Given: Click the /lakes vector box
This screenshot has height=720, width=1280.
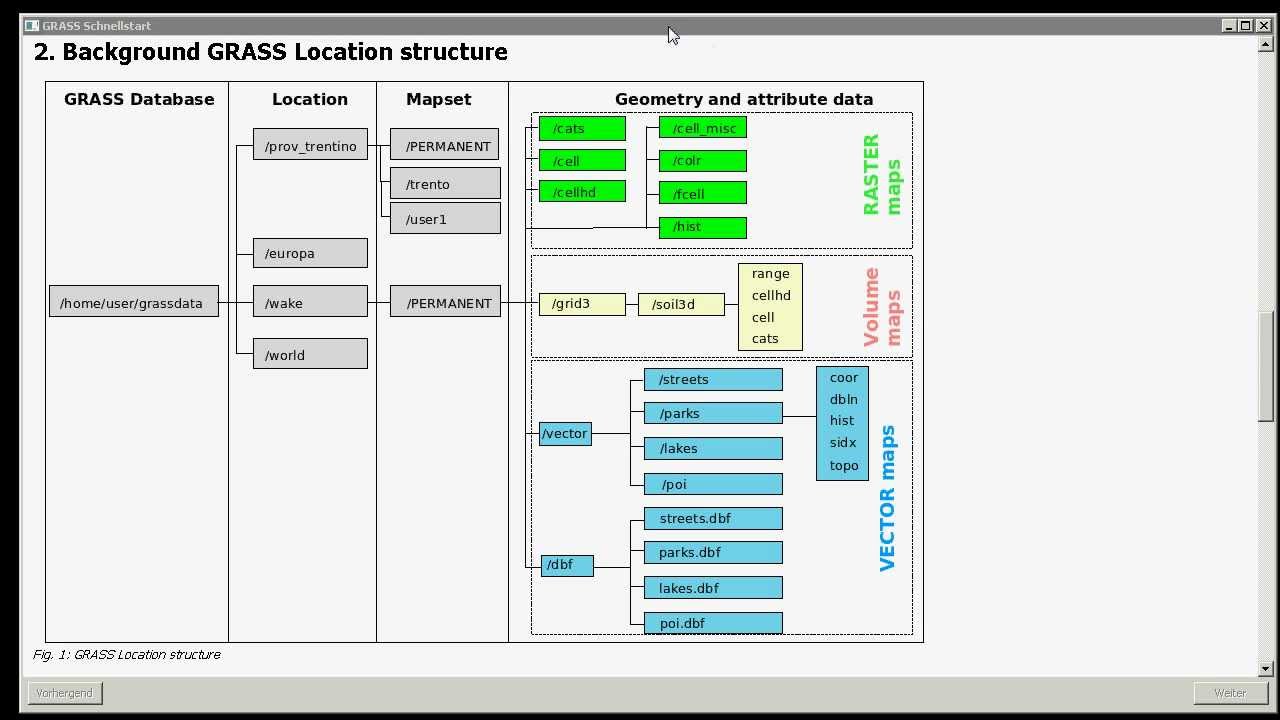Looking at the screenshot, I should click(x=713, y=448).
